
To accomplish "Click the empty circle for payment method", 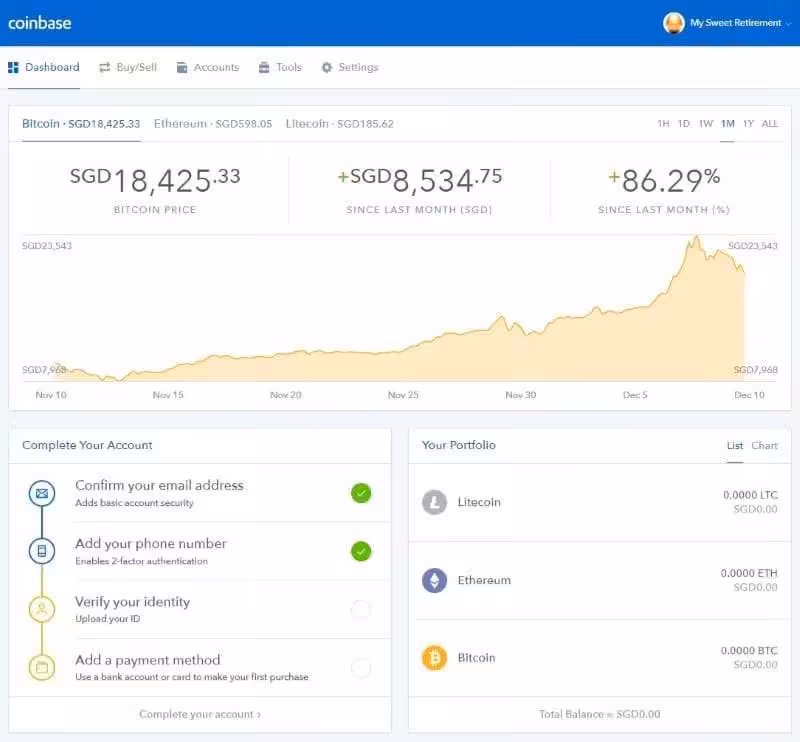I will pyautogui.click(x=361, y=667).
